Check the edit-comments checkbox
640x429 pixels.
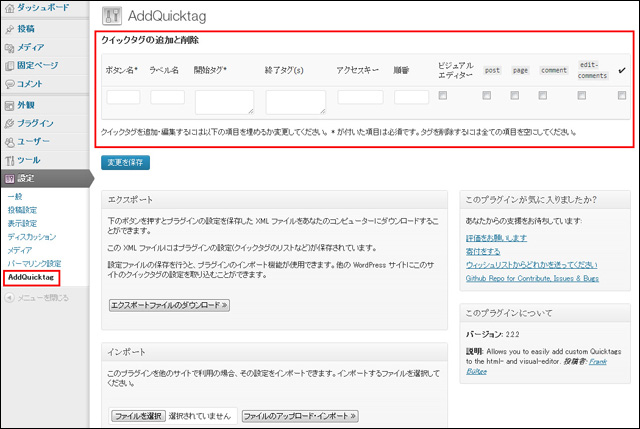click(583, 96)
